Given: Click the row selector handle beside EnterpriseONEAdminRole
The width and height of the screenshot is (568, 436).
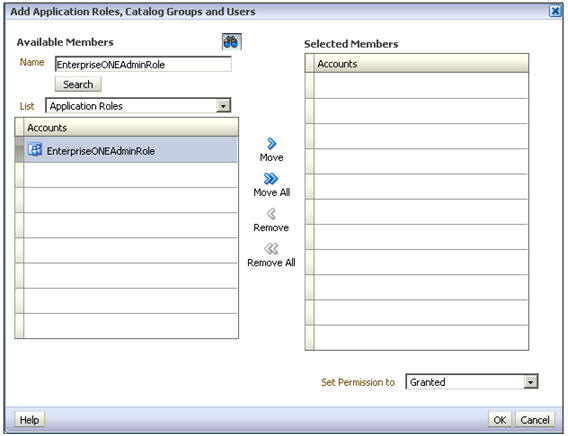Looking at the screenshot, I should (x=20, y=150).
